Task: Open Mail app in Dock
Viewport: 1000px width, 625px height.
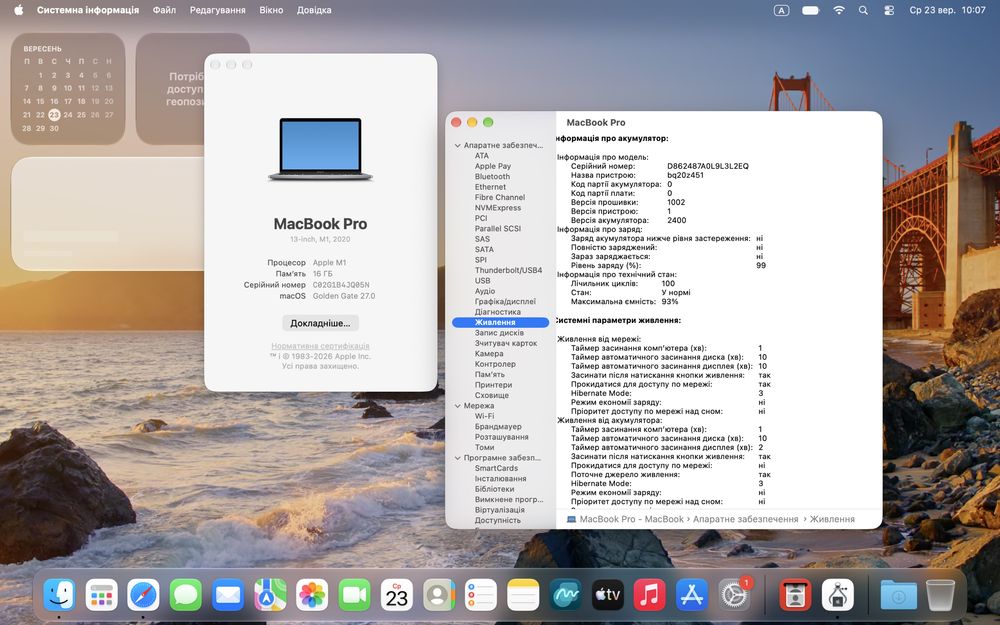Action: coord(228,595)
